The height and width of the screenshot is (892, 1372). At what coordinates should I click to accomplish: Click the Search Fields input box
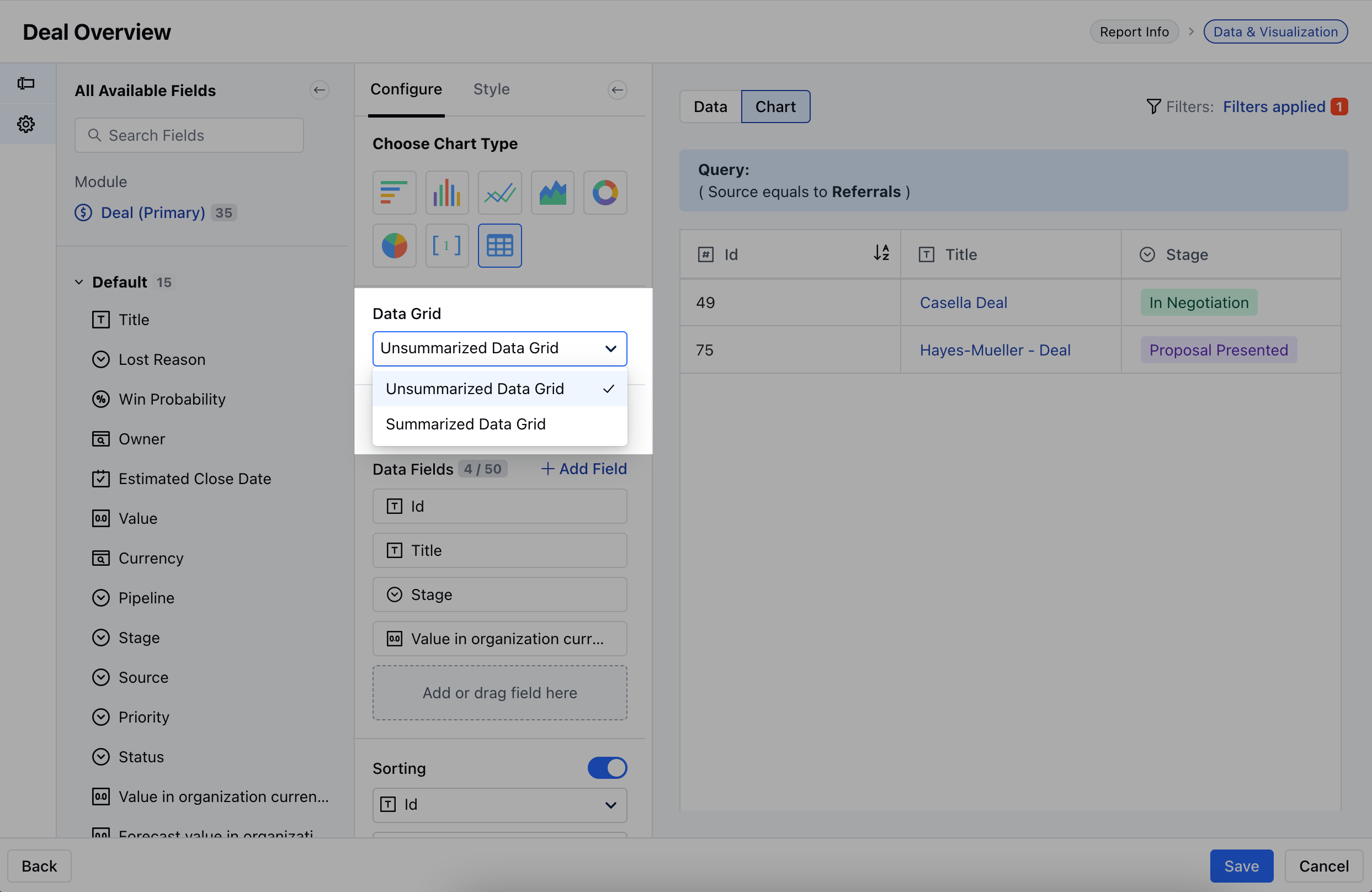coord(189,135)
